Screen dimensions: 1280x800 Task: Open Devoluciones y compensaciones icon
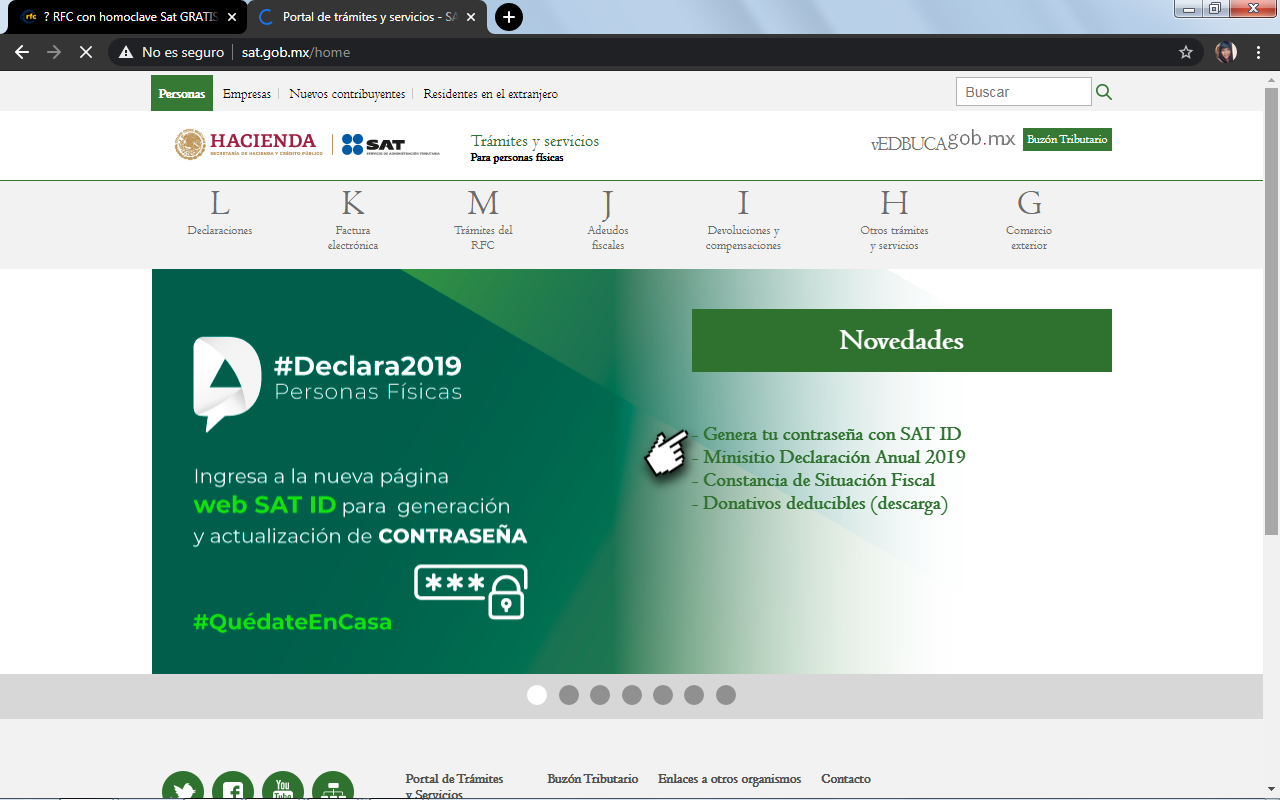click(743, 203)
